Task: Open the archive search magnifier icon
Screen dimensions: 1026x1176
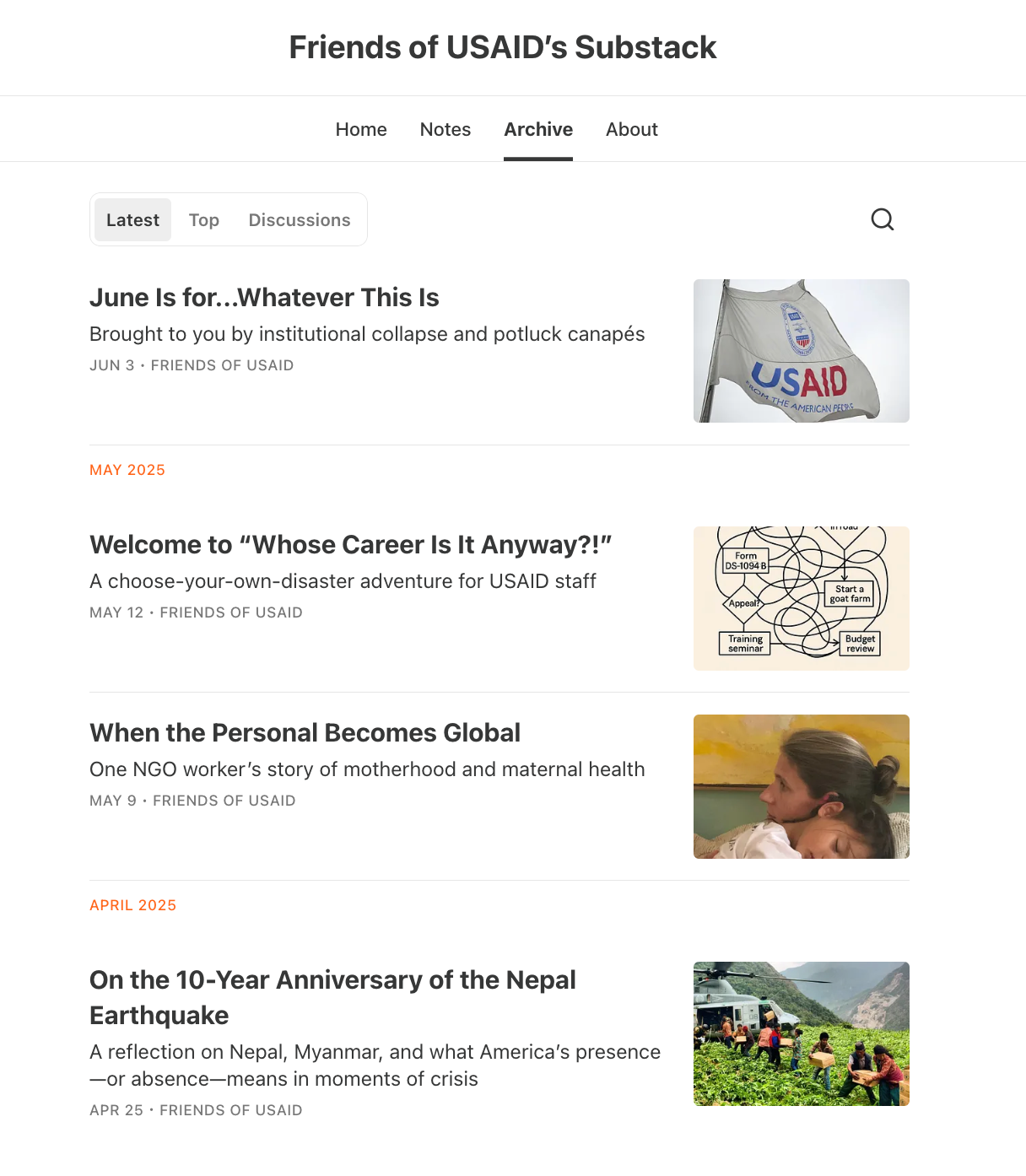Action: click(882, 219)
